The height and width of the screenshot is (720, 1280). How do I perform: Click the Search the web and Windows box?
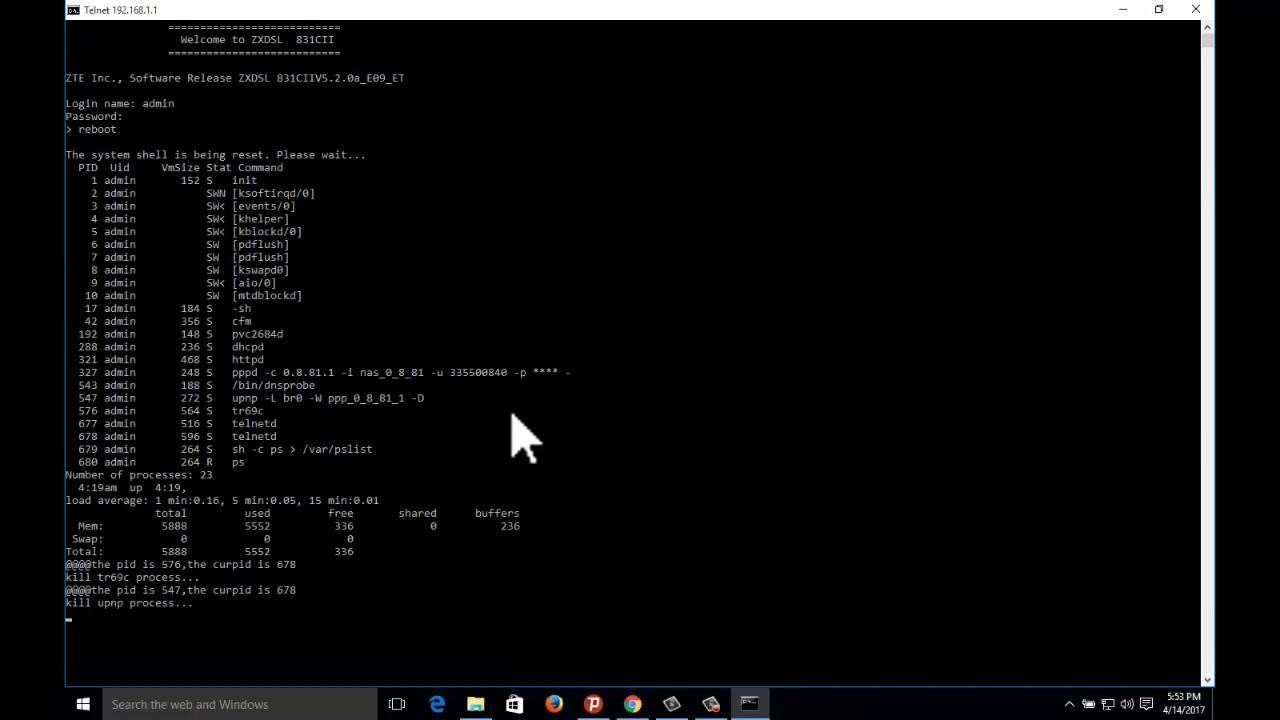tap(238, 704)
